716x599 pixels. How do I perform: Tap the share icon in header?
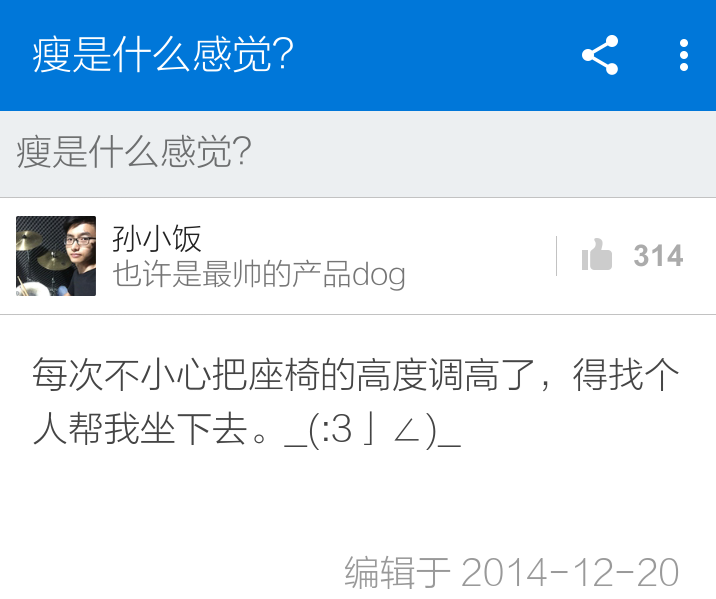[600, 55]
